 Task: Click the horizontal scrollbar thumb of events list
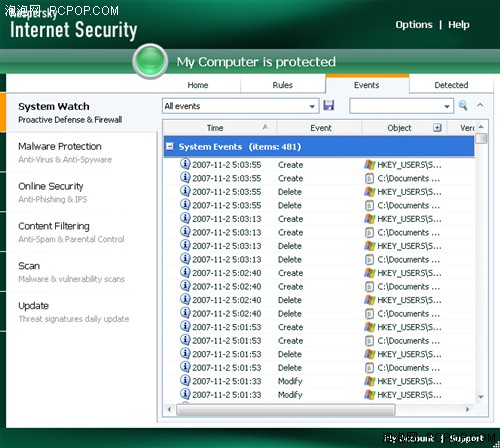point(286,409)
